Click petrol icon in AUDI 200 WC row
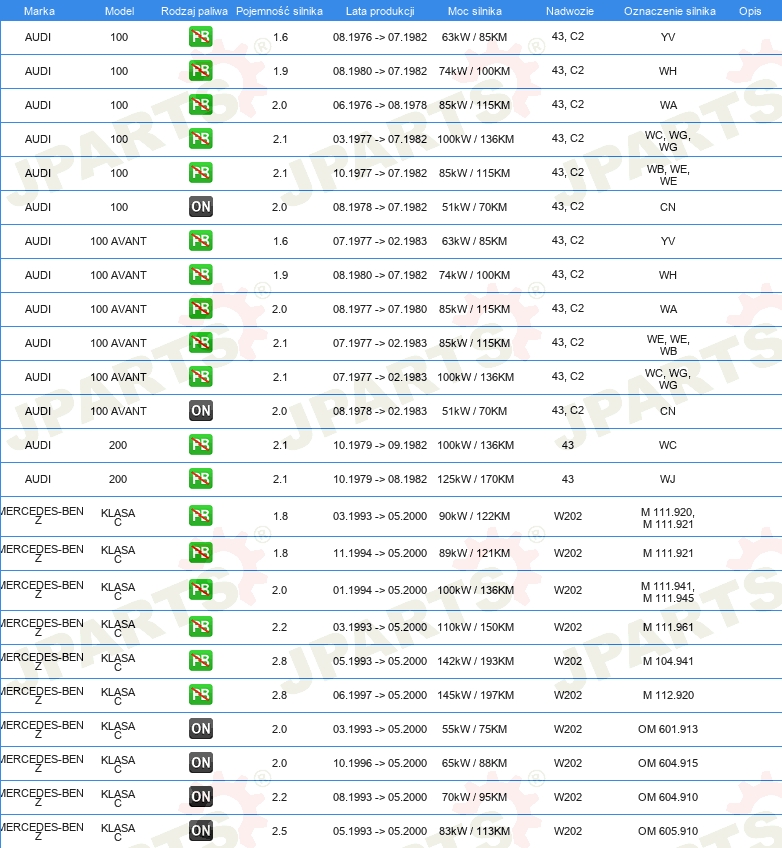 [201, 445]
